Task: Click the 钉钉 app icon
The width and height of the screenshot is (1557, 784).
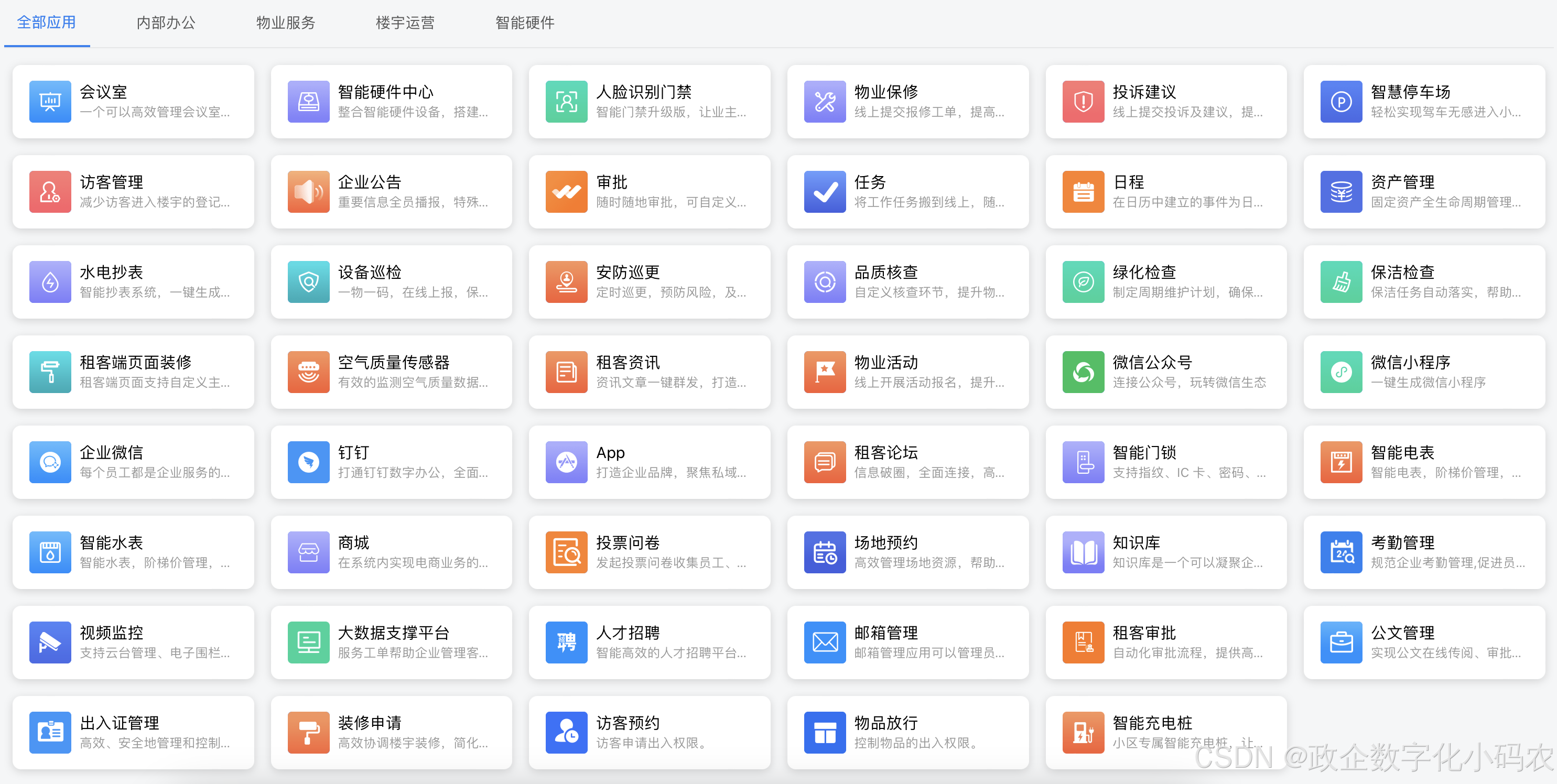Action: [308, 462]
